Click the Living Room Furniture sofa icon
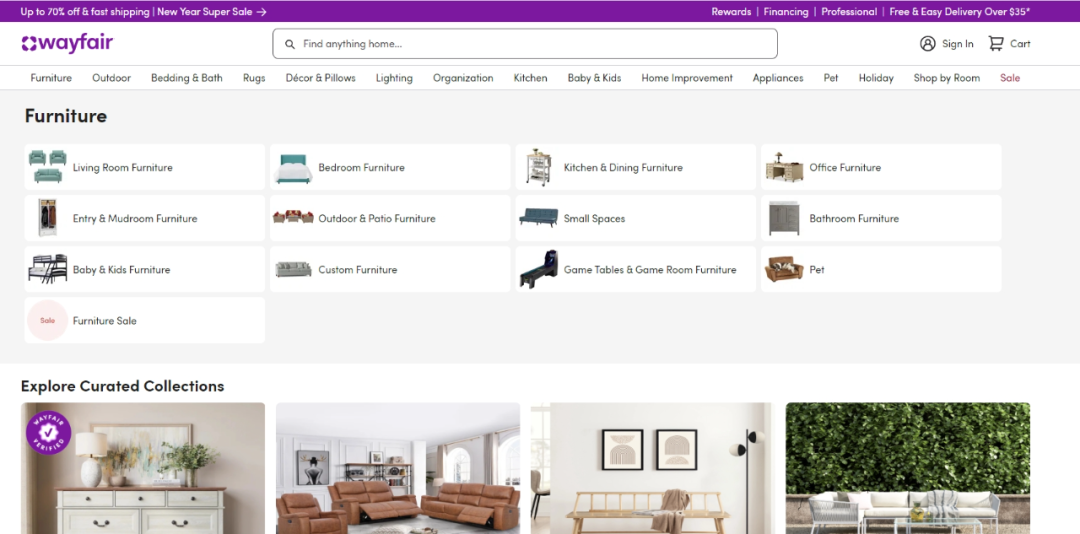Image resolution: width=1080 pixels, height=534 pixels. [48, 167]
